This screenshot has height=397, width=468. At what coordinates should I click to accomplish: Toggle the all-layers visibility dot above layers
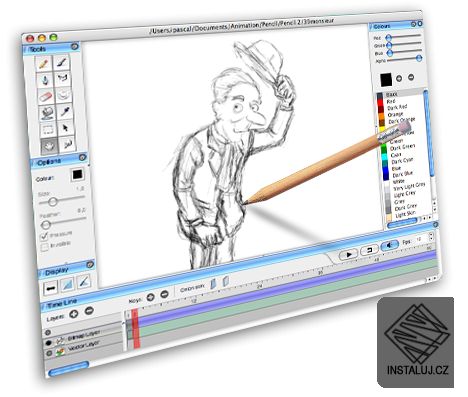[48, 332]
